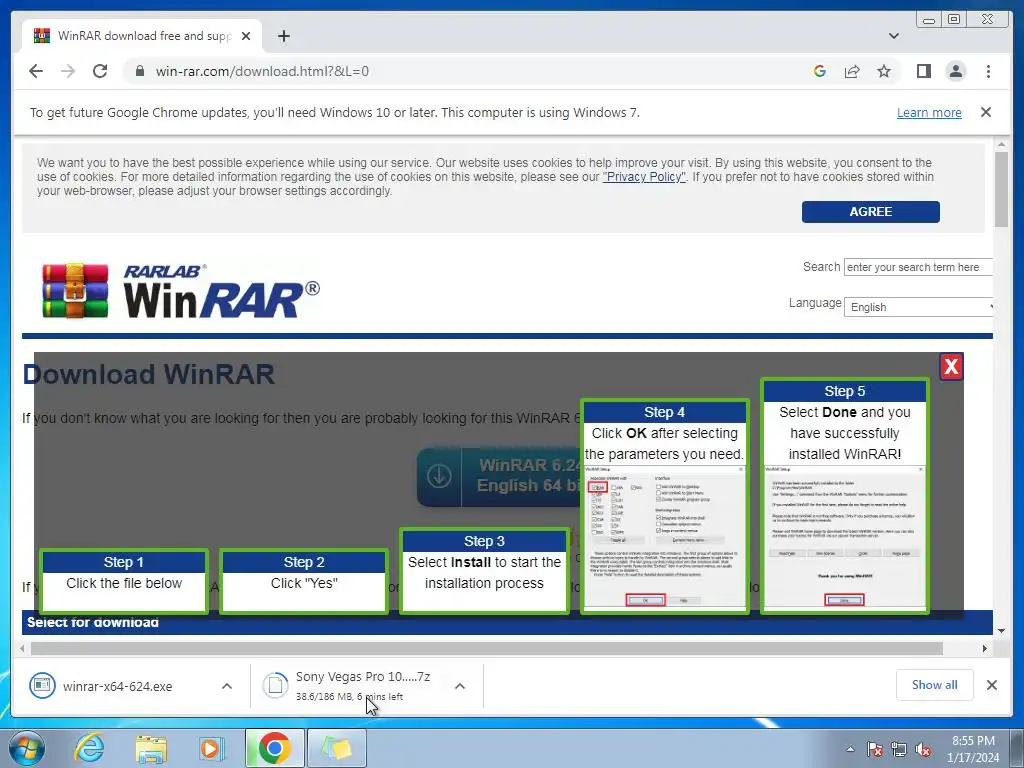
Task: Click the scroll down arrow of the page
Action: (1001, 631)
